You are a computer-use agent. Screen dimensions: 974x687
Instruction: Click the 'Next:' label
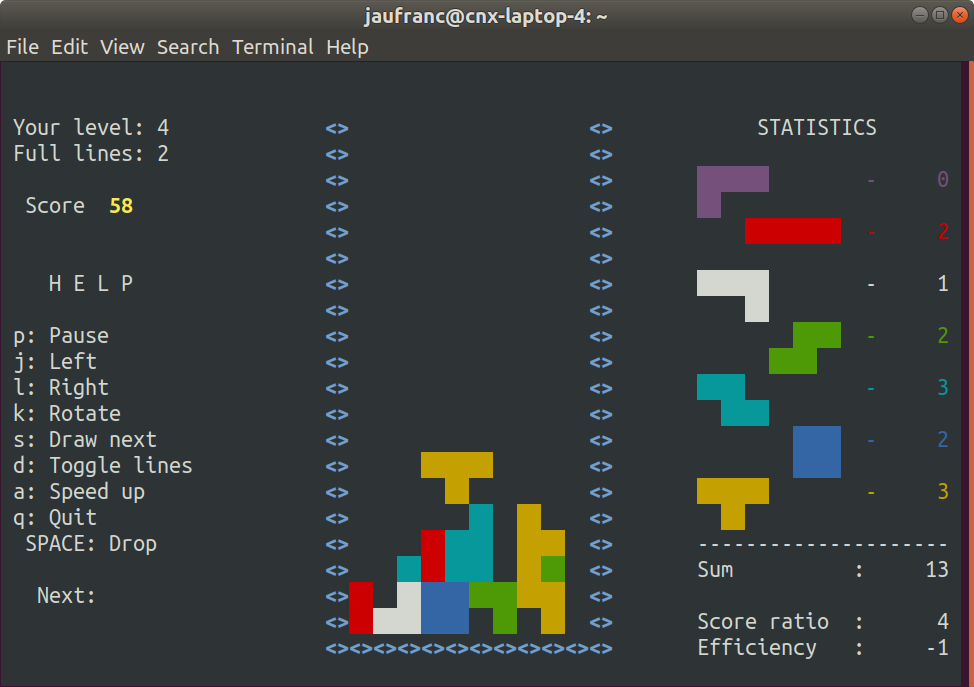tap(66, 596)
